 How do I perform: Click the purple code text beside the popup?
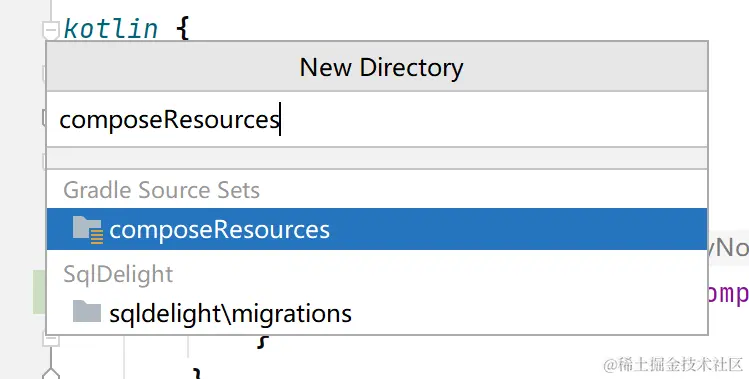[728, 292]
